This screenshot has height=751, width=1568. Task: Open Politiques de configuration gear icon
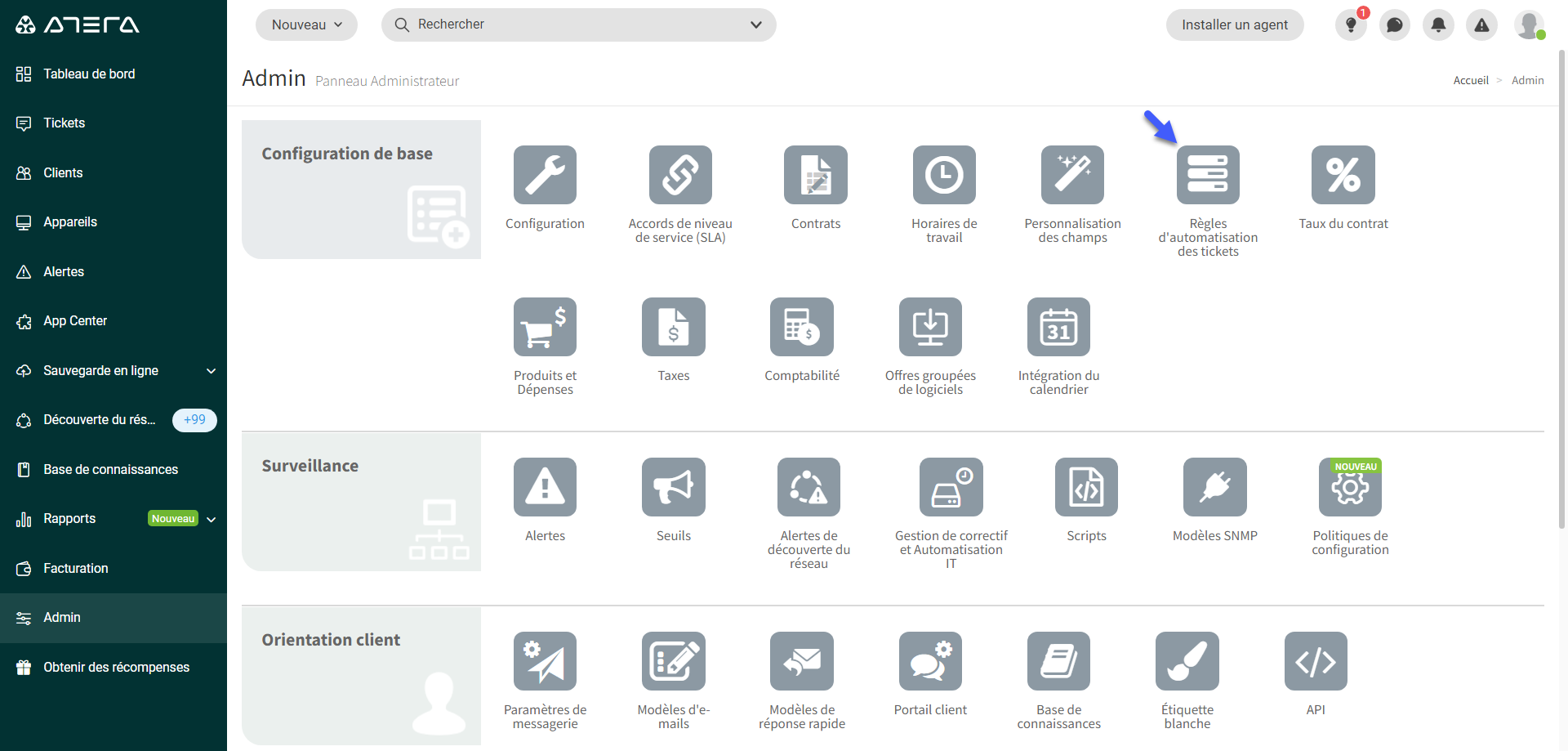pyautogui.click(x=1350, y=487)
